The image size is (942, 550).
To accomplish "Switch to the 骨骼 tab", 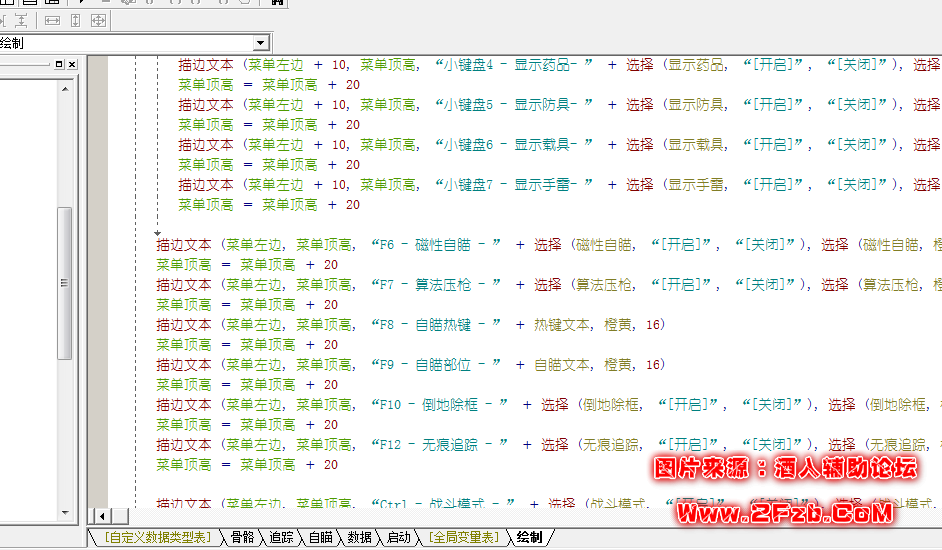I will point(241,538).
